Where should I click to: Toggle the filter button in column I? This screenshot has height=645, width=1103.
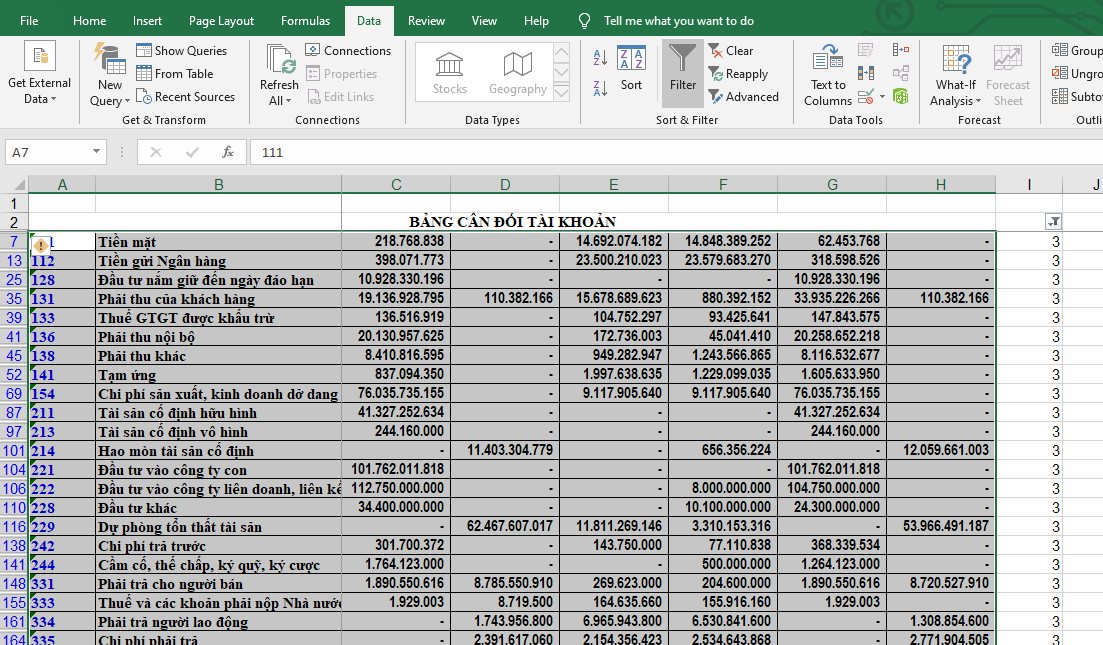pos(1053,222)
